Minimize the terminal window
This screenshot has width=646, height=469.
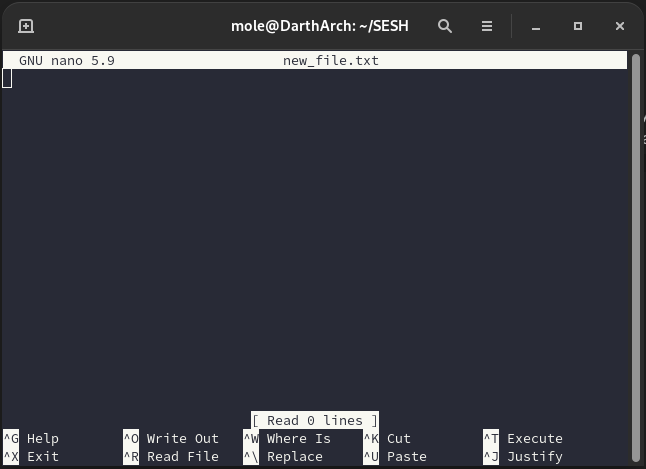(x=536, y=26)
